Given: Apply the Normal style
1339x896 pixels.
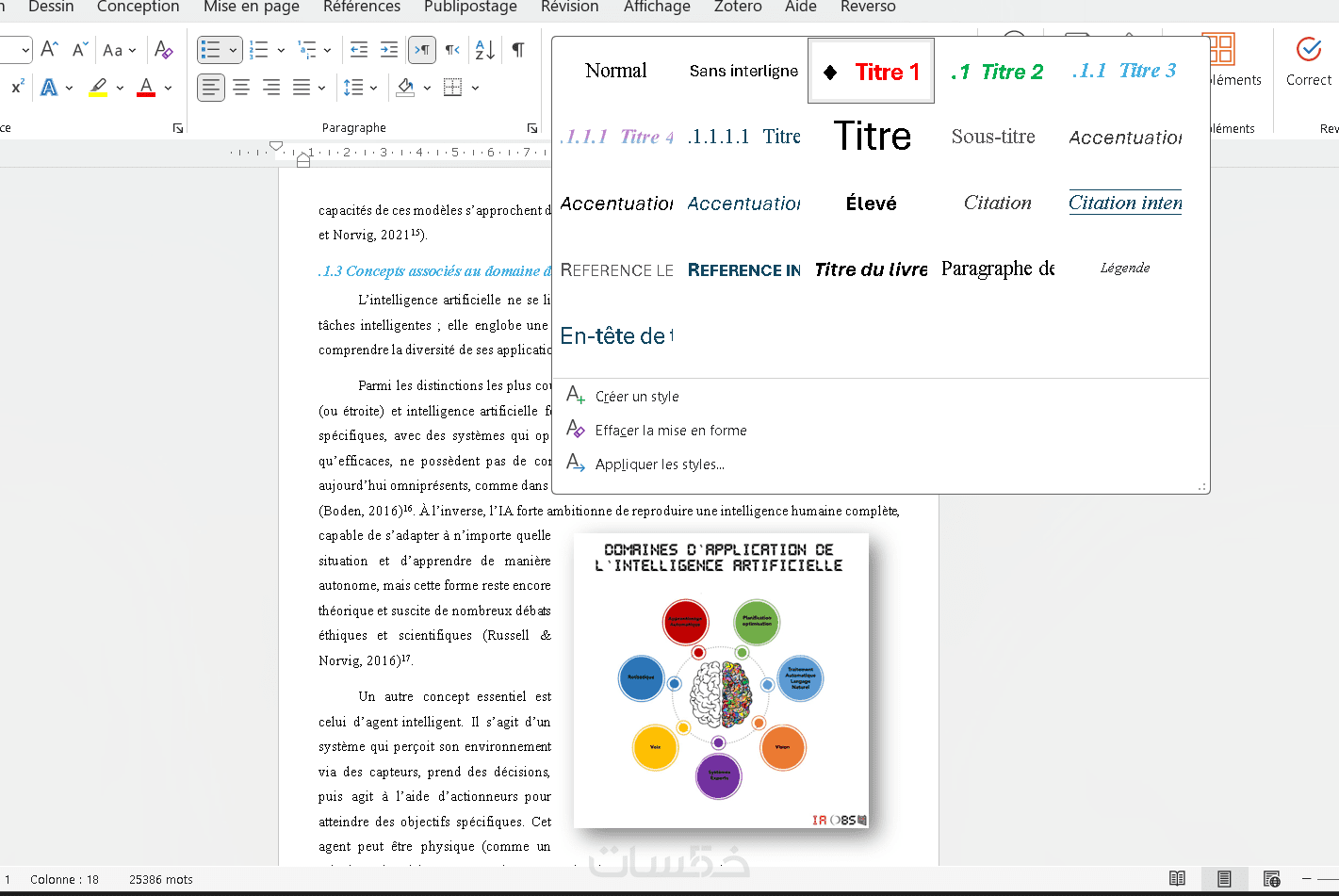Looking at the screenshot, I should [616, 71].
